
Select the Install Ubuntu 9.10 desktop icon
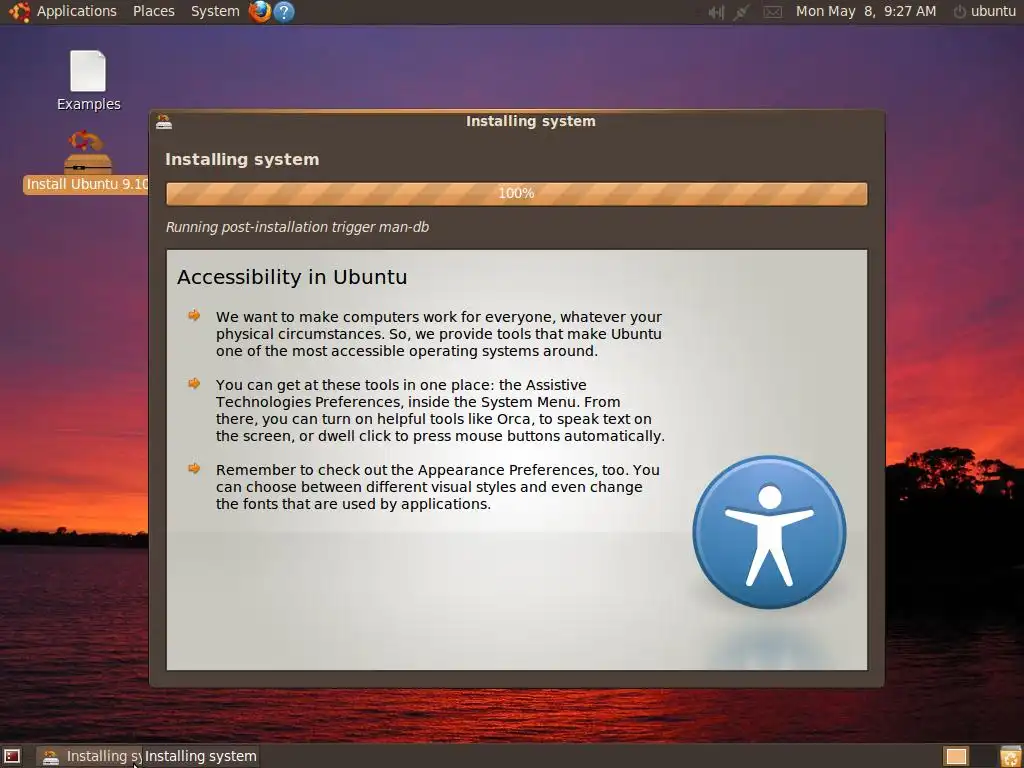(x=87, y=162)
